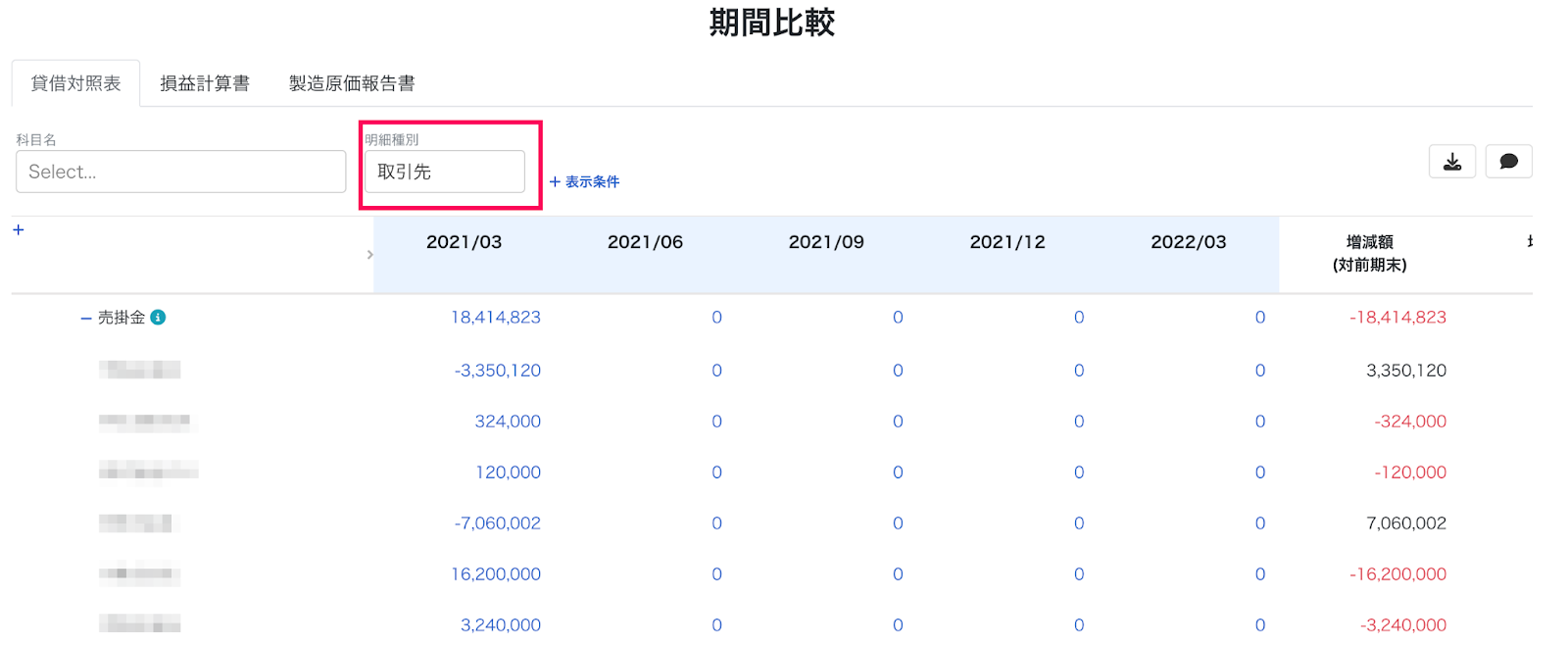Screen dimensions: 1568x646
Task: Click the 3,350,120 change amount
Action: tap(1406, 371)
